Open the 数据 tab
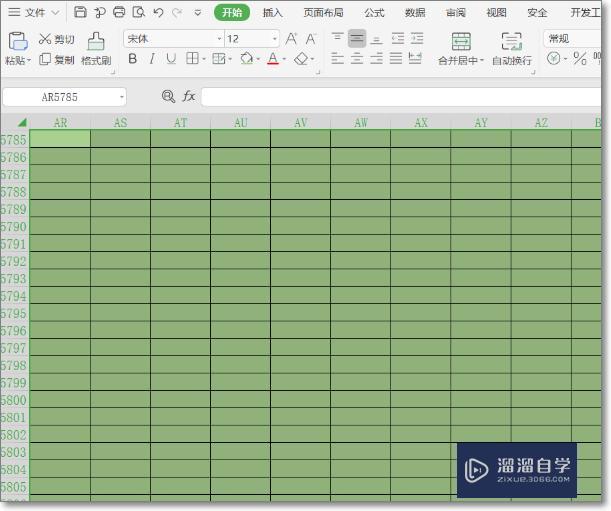The image size is (611, 511). (415, 12)
